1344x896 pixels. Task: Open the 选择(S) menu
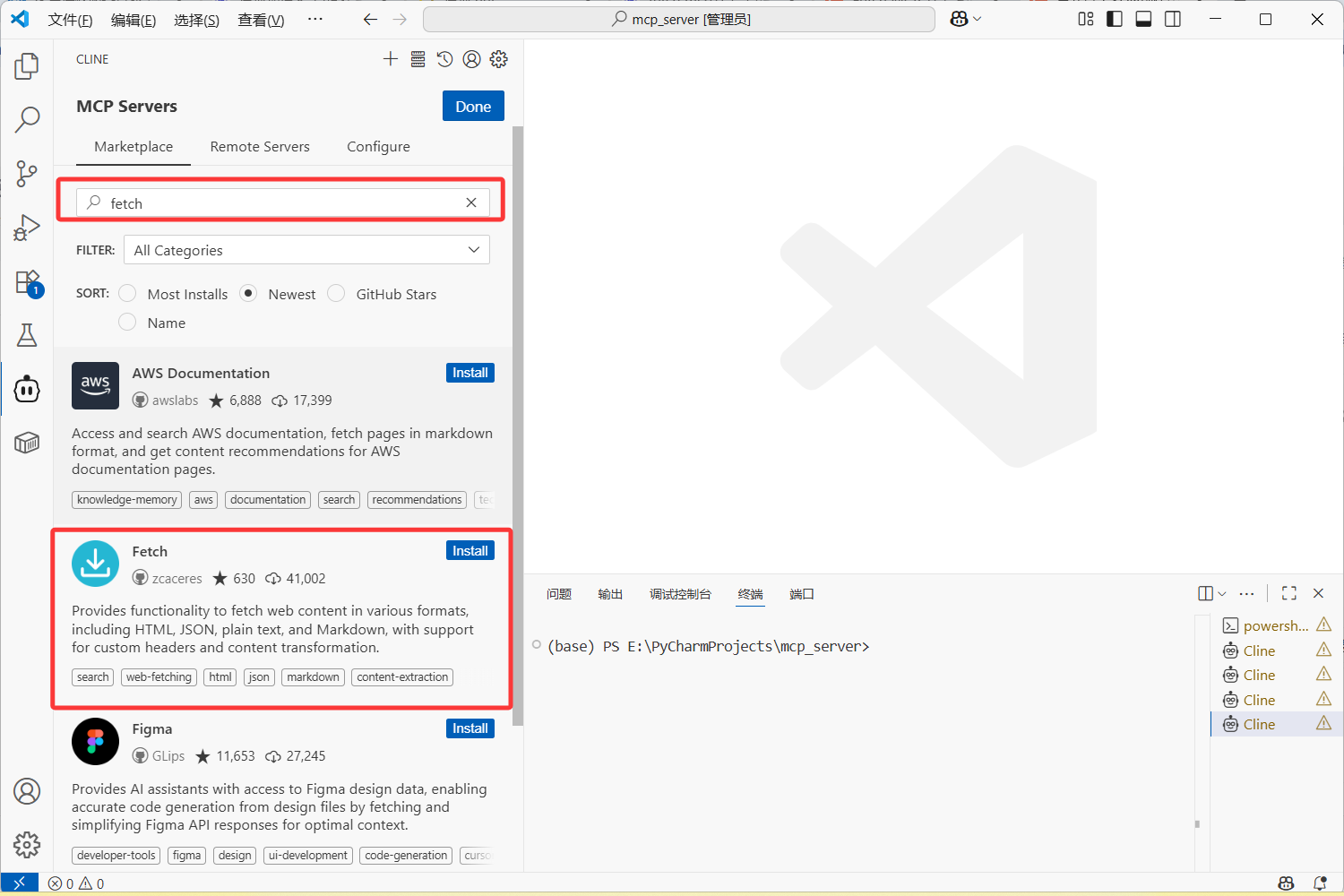click(196, 20)
